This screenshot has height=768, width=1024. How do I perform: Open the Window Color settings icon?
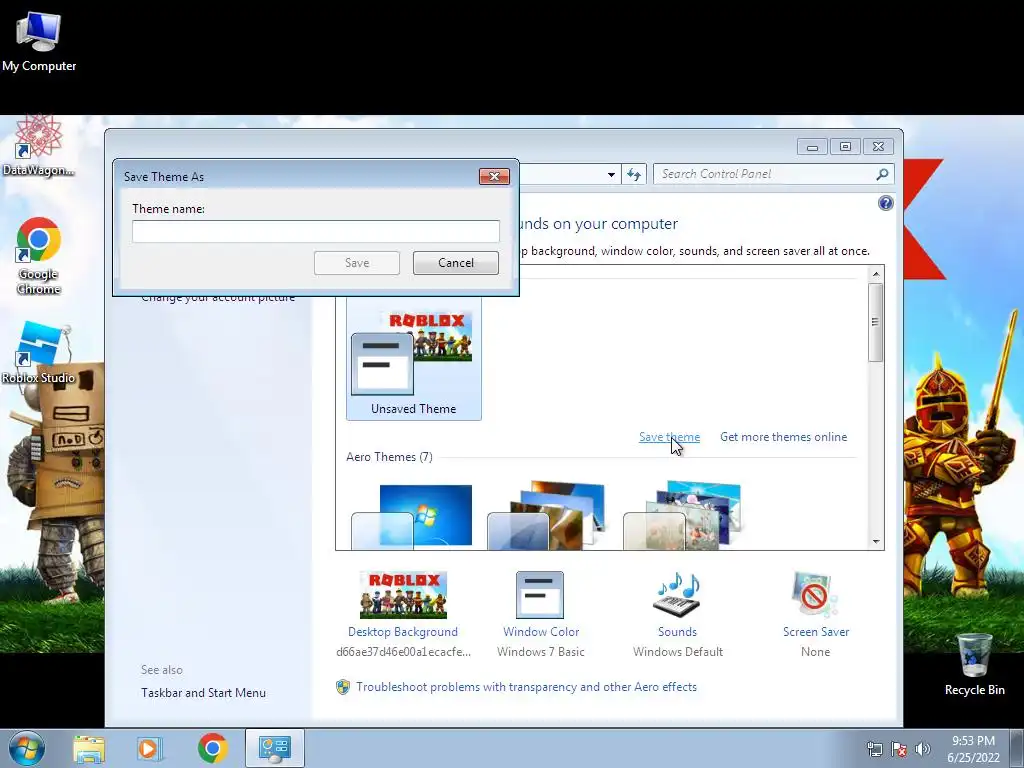click(540, 595)
